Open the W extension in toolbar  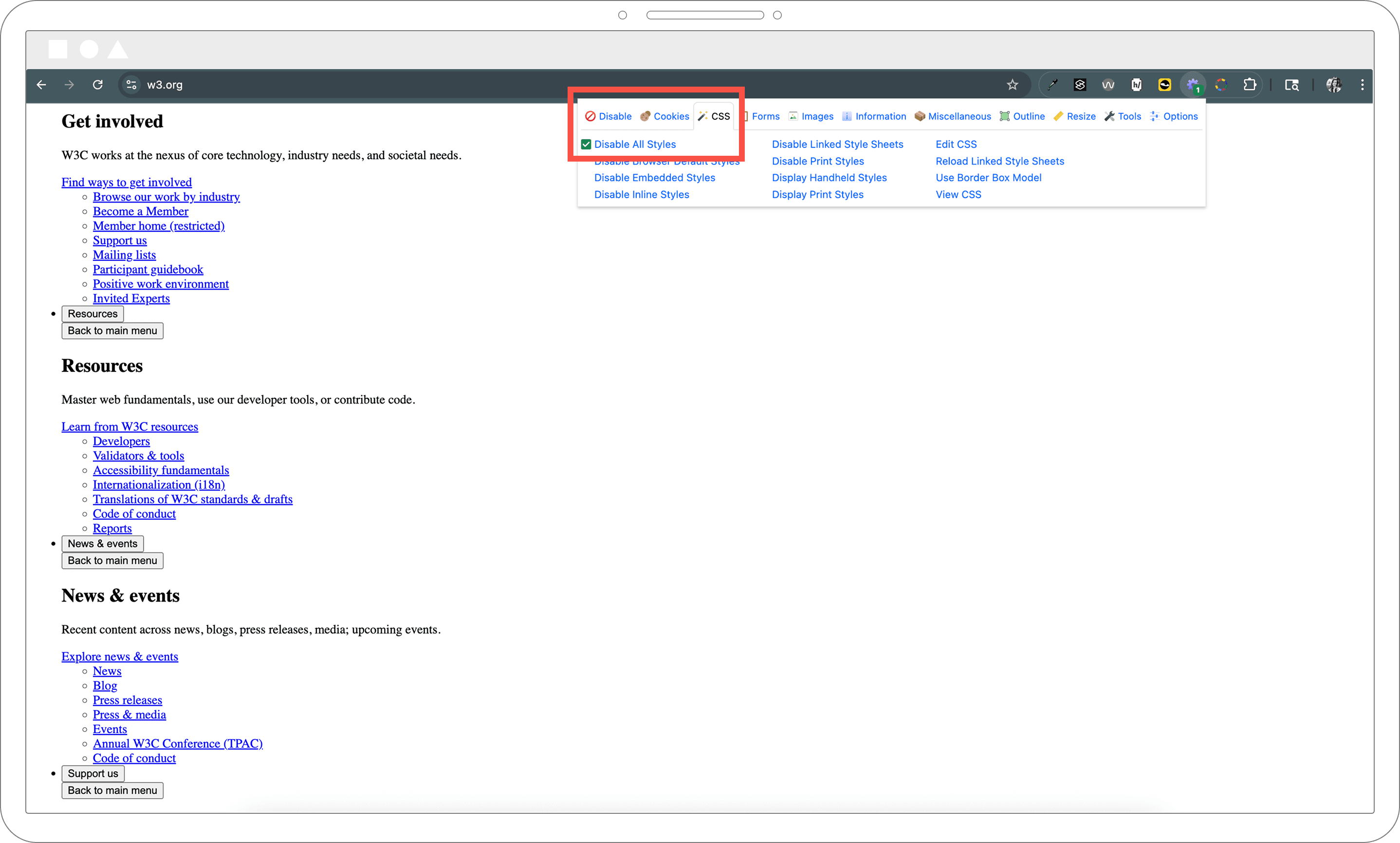click(1107, 85)
